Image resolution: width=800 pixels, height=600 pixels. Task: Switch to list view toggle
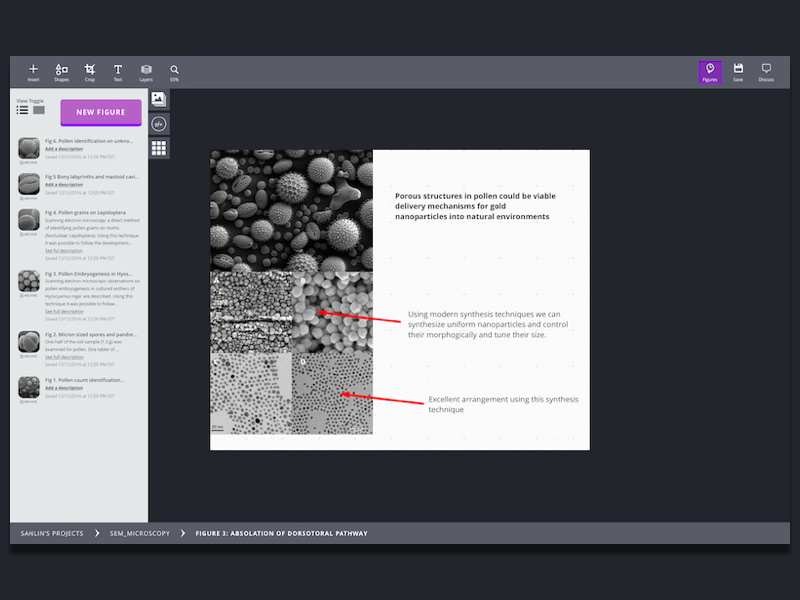[22, 110]
